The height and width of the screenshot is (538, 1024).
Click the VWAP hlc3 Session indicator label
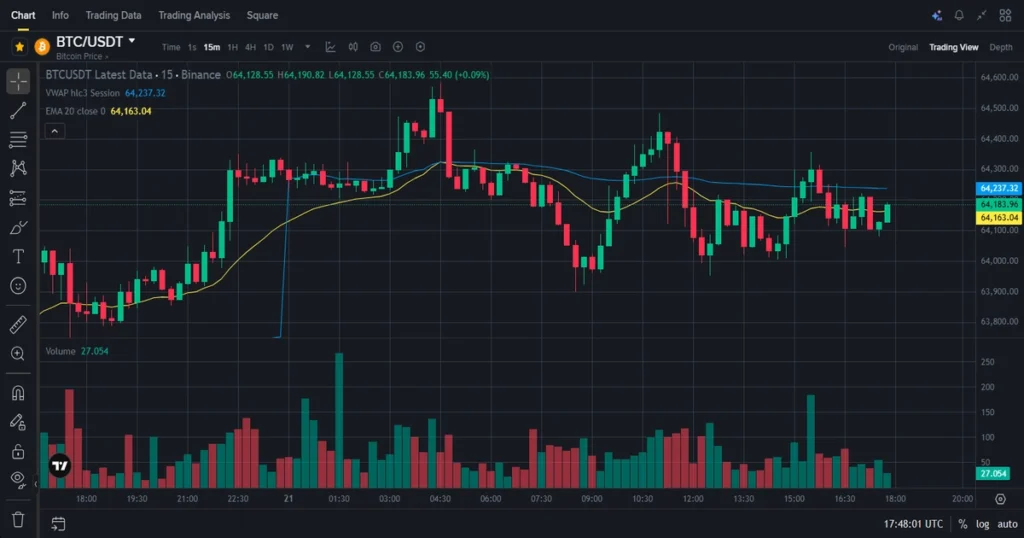coord(83,93)
